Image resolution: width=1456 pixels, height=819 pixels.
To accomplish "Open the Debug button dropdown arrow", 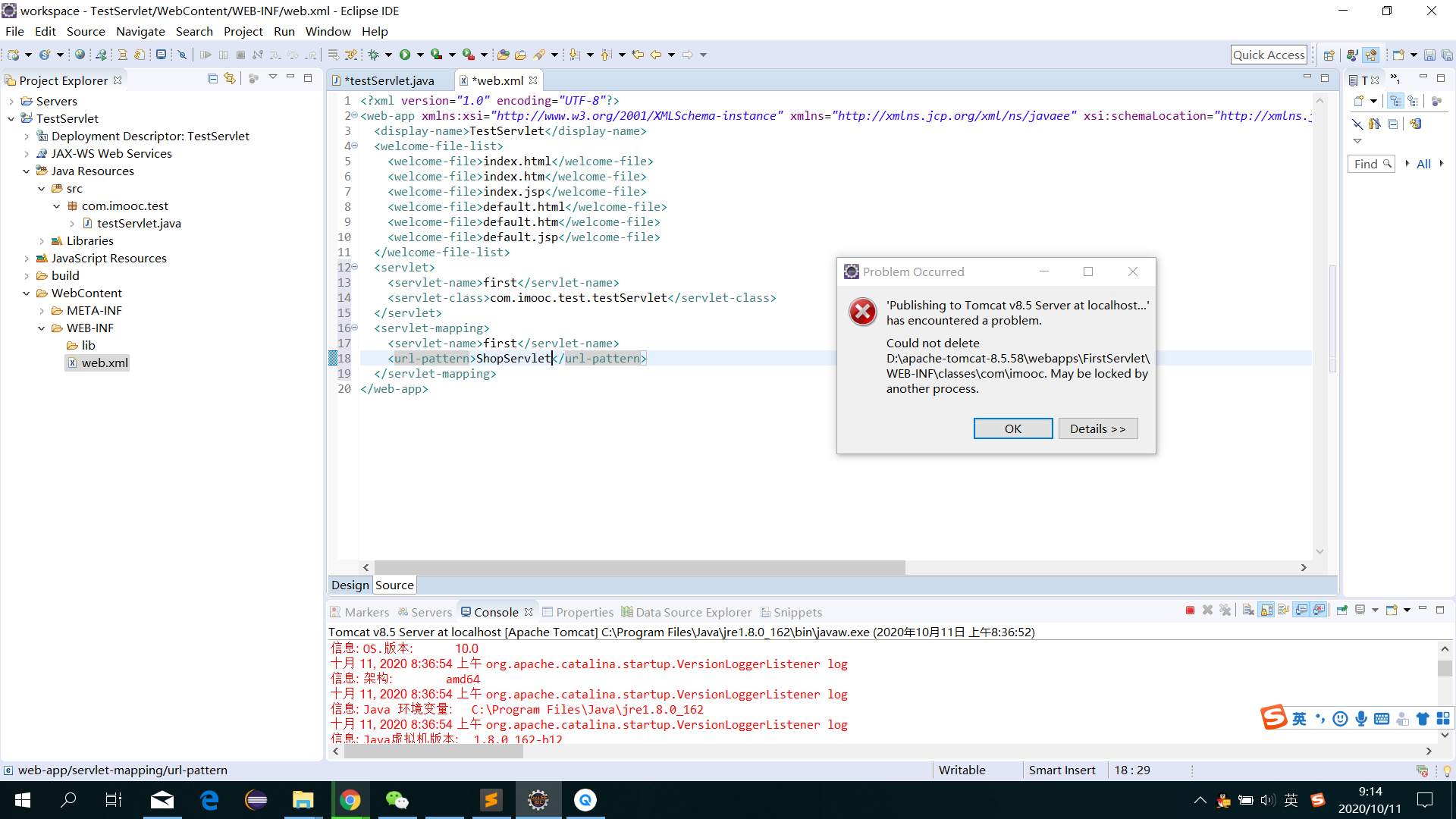I will (388, 55).
